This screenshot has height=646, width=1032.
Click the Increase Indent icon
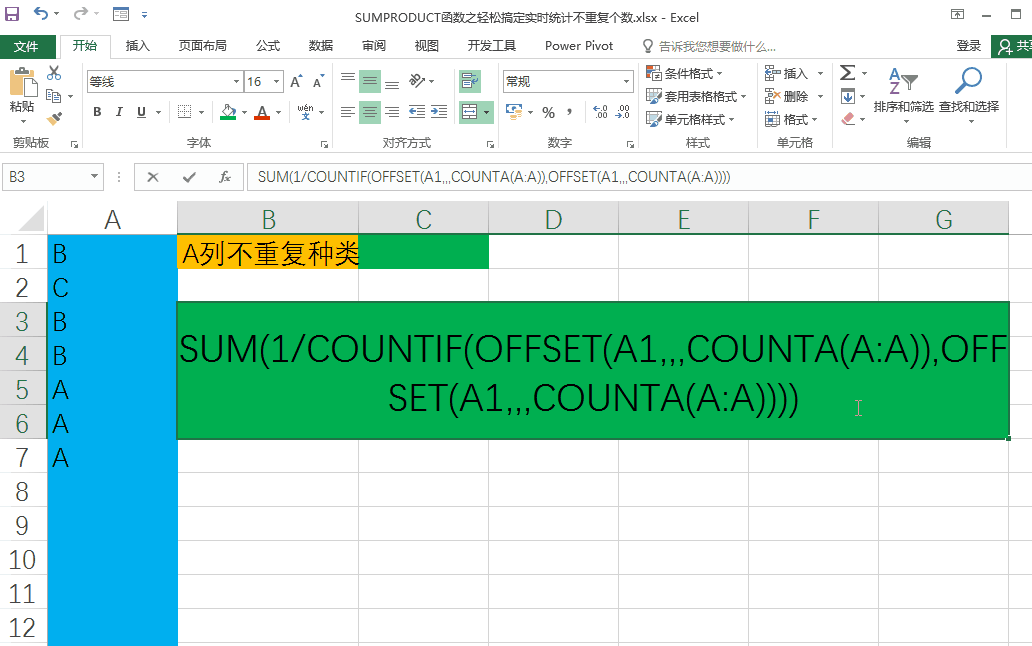(439, 112)
